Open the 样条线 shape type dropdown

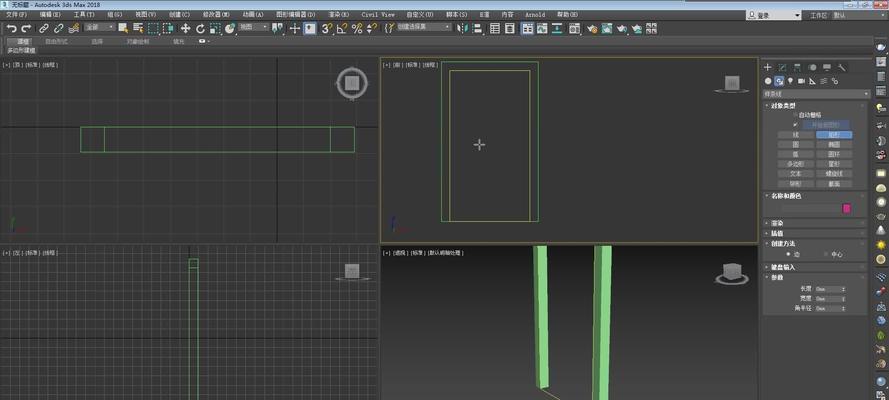(x=816, y=93)
